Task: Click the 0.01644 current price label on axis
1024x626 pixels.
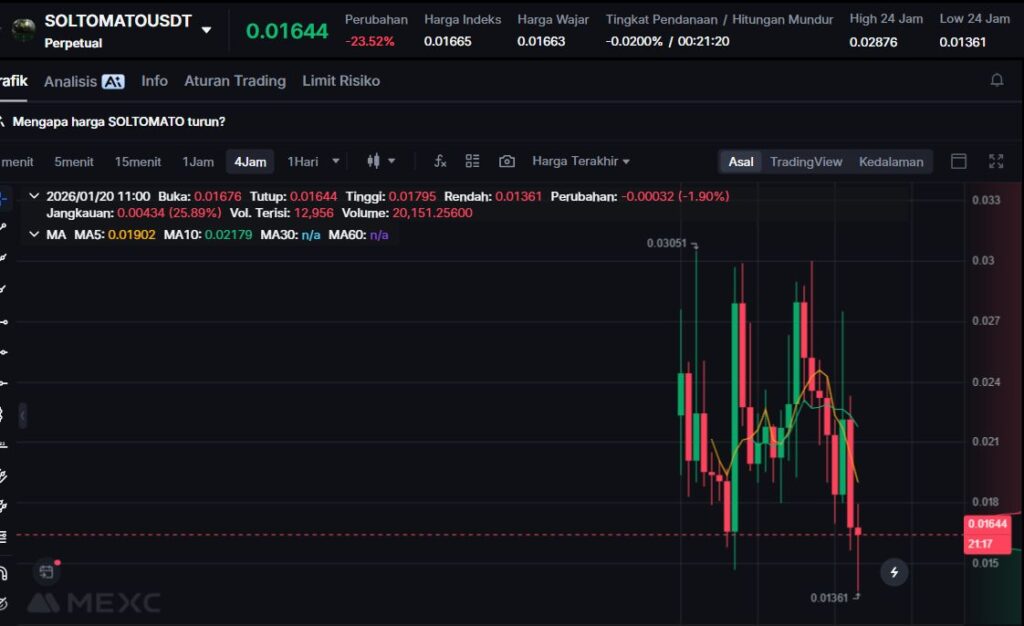Action: tap(987, 523)
